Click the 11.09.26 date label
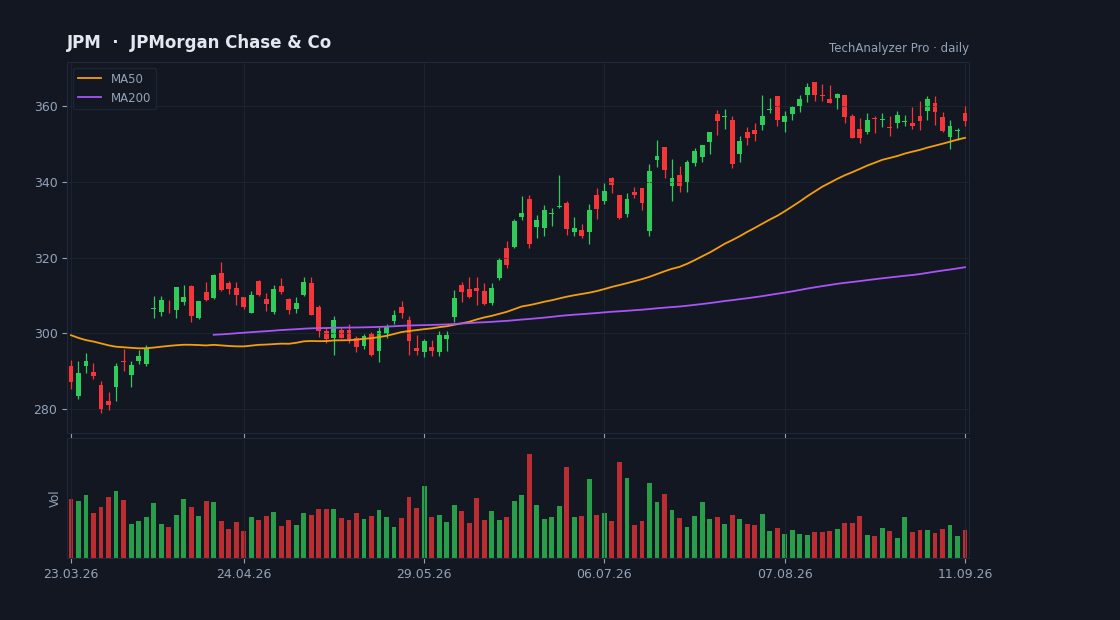 [x=965, y=574]
